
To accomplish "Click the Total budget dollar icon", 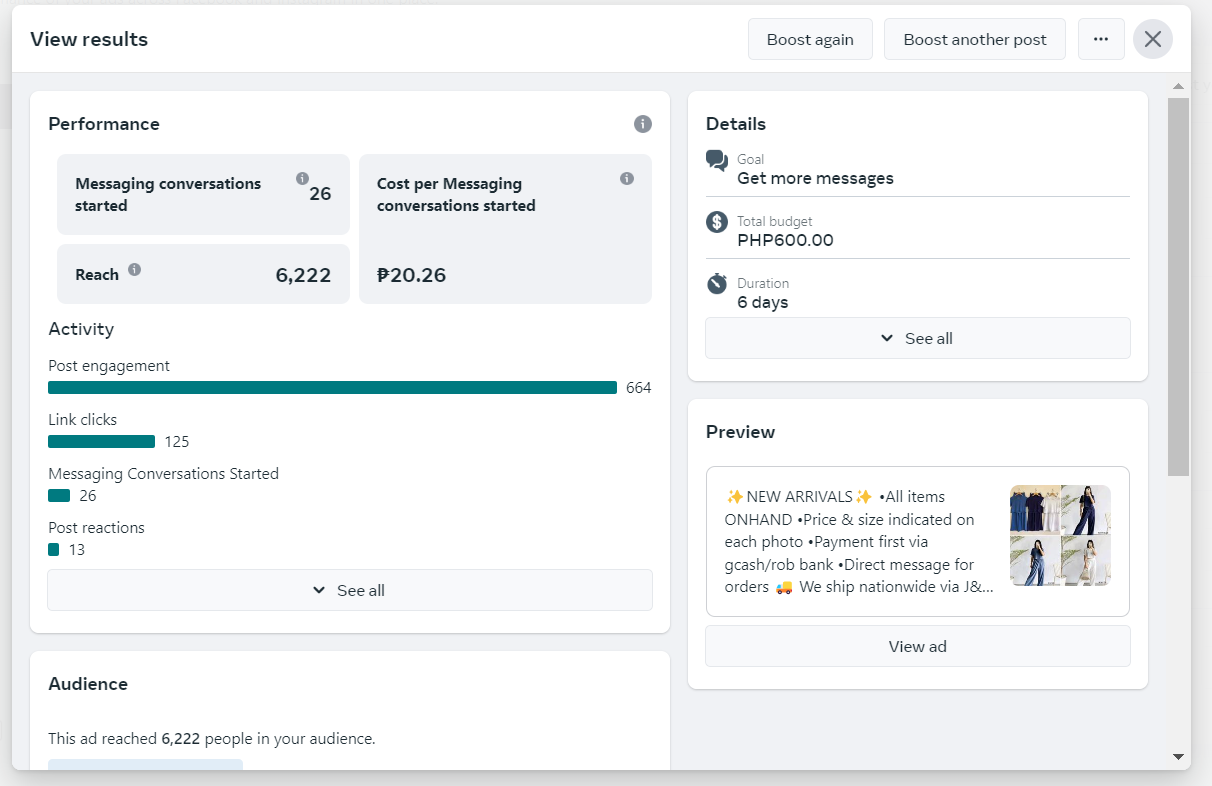I will point(717,222).
